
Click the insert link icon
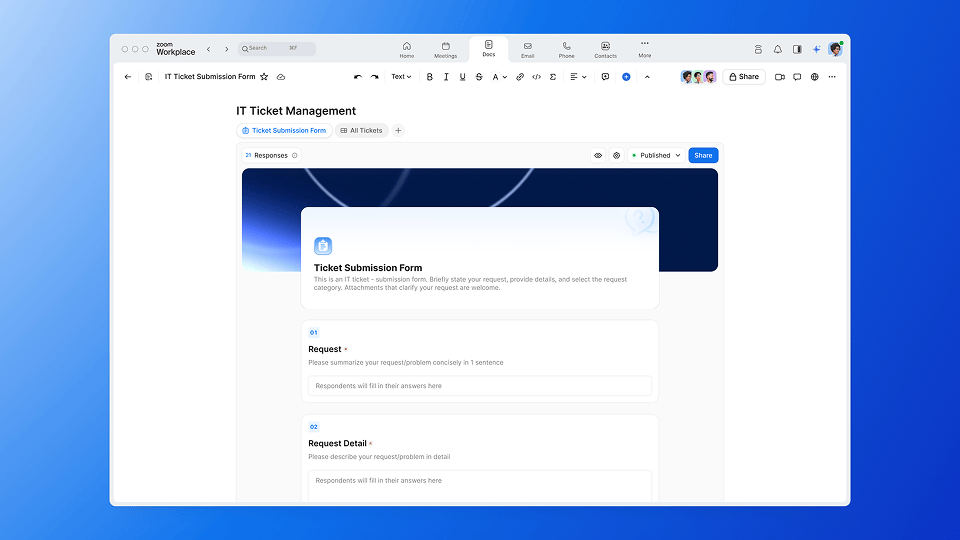coord(520,77)
